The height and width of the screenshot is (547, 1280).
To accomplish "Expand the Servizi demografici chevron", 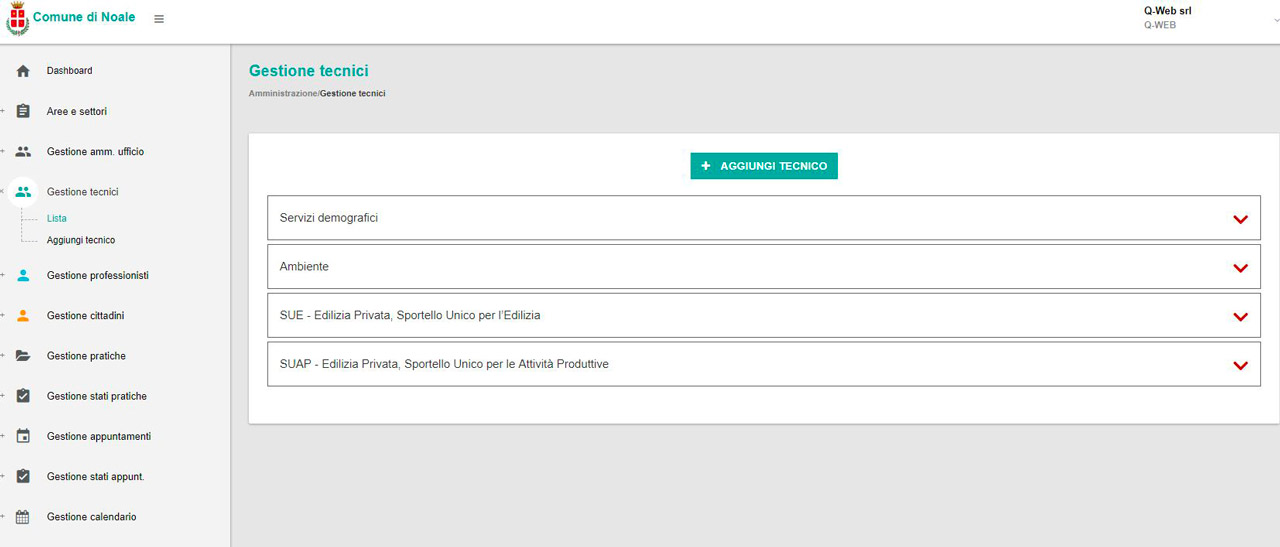I will coord(1240,219).
